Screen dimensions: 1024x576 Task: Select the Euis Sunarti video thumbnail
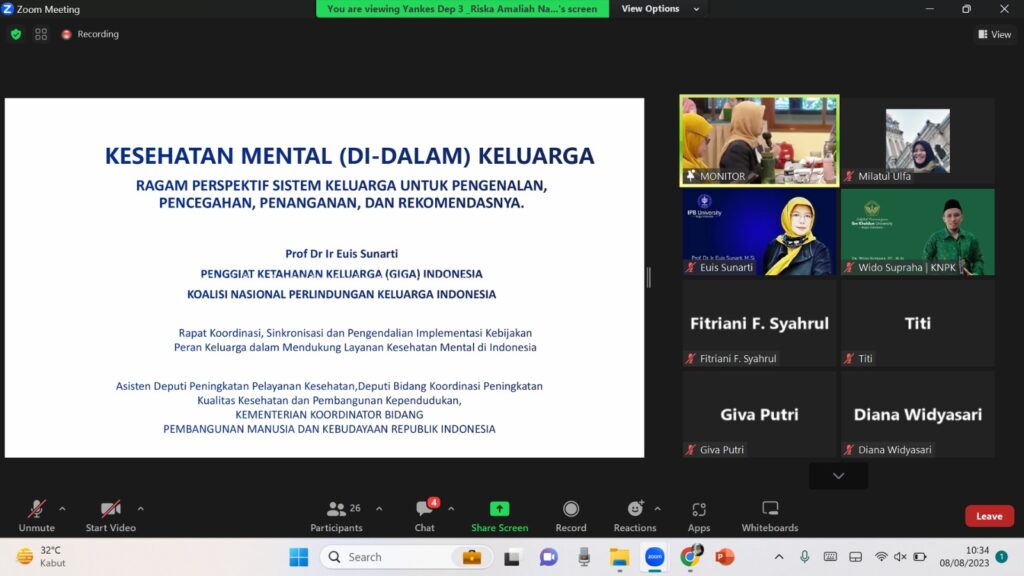pyautogui.click(x=759, y=232)
